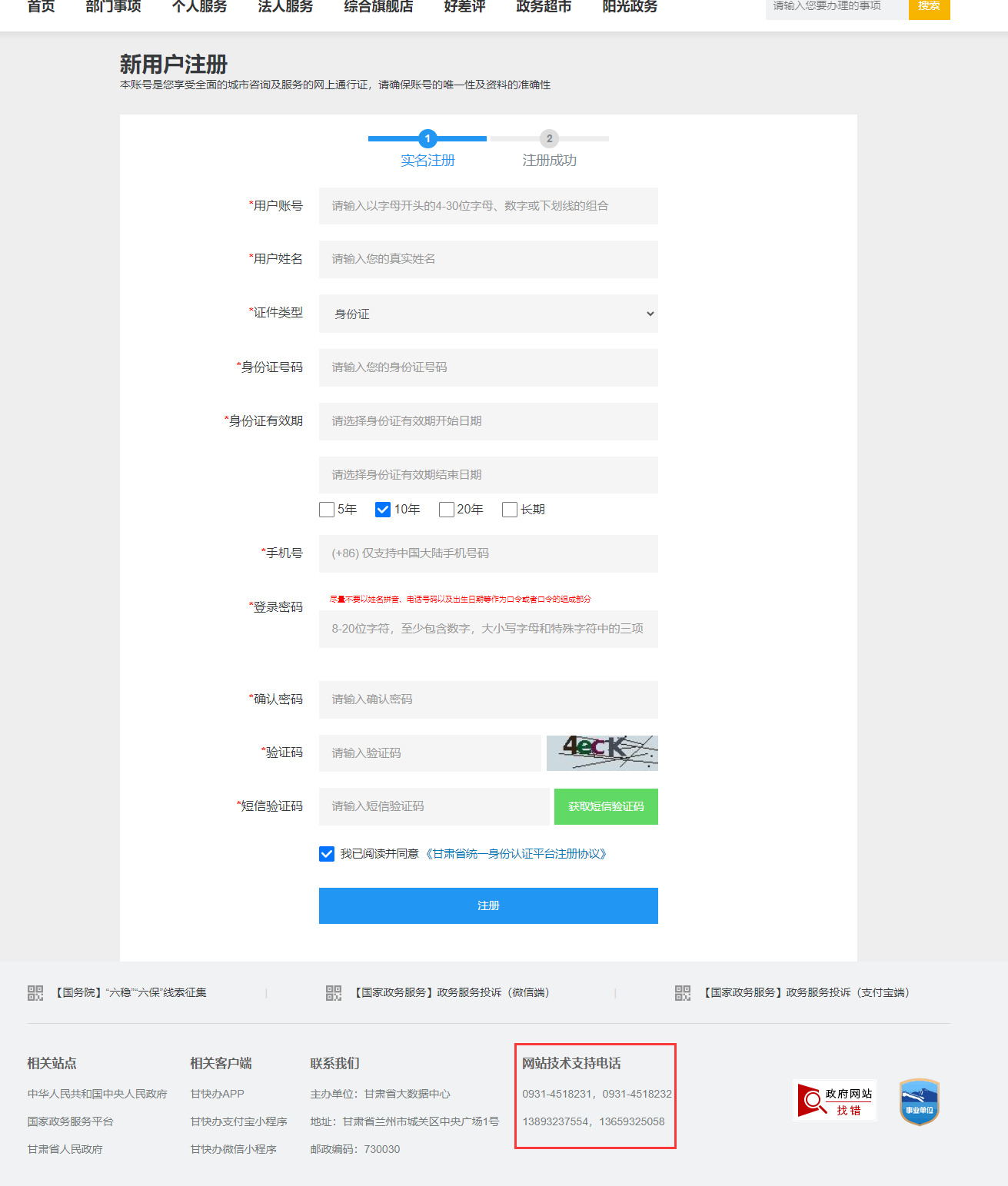Refresh the captcha image 4ecK
This screenshot has width=1008, height=1186.
602,753
